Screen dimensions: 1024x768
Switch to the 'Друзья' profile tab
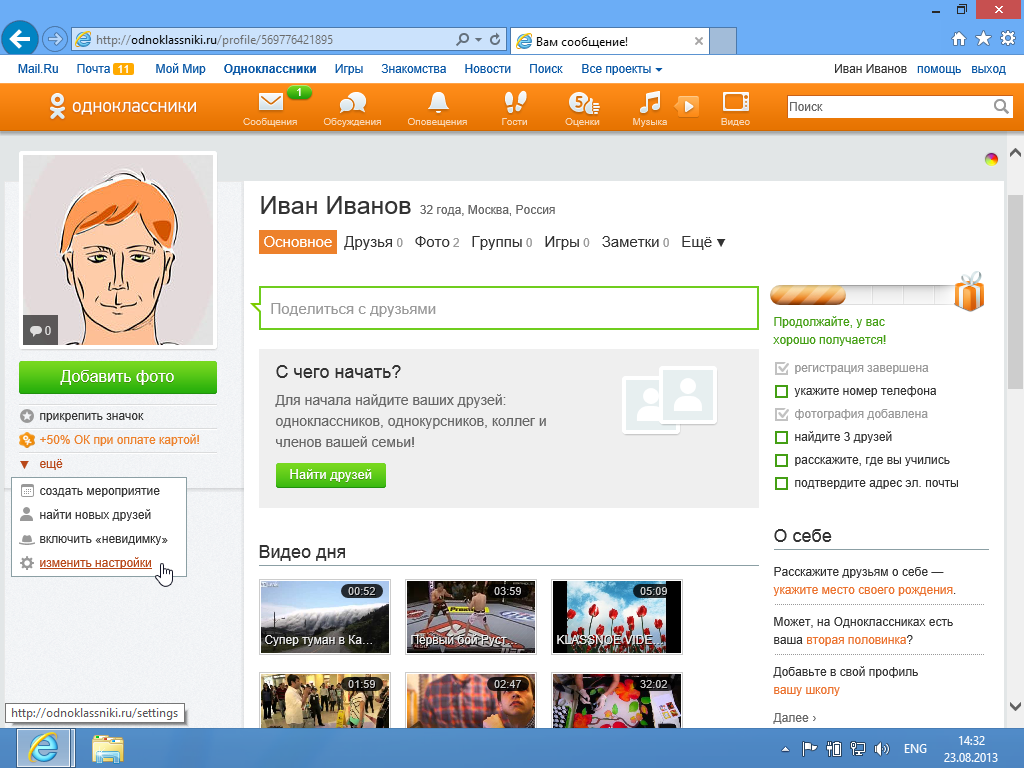[368, 242]
